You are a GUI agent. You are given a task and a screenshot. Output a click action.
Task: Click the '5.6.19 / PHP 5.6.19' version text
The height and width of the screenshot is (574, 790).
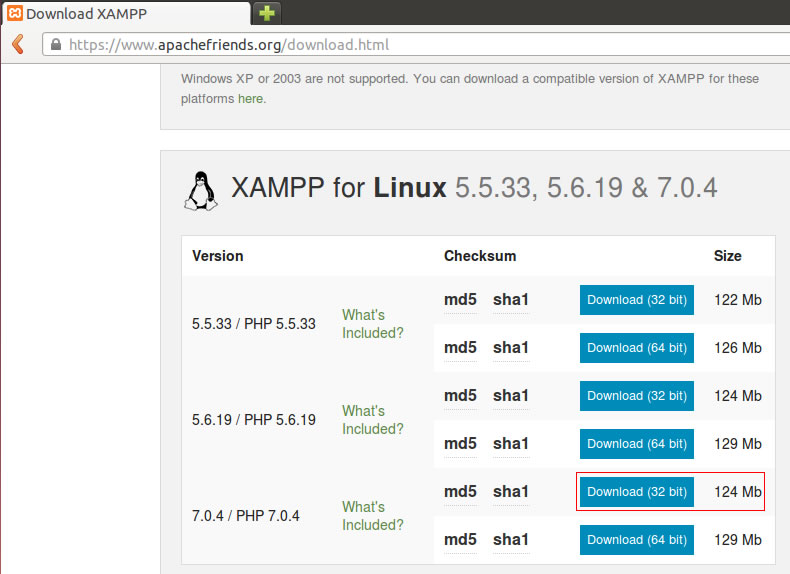tap(253, 420)
